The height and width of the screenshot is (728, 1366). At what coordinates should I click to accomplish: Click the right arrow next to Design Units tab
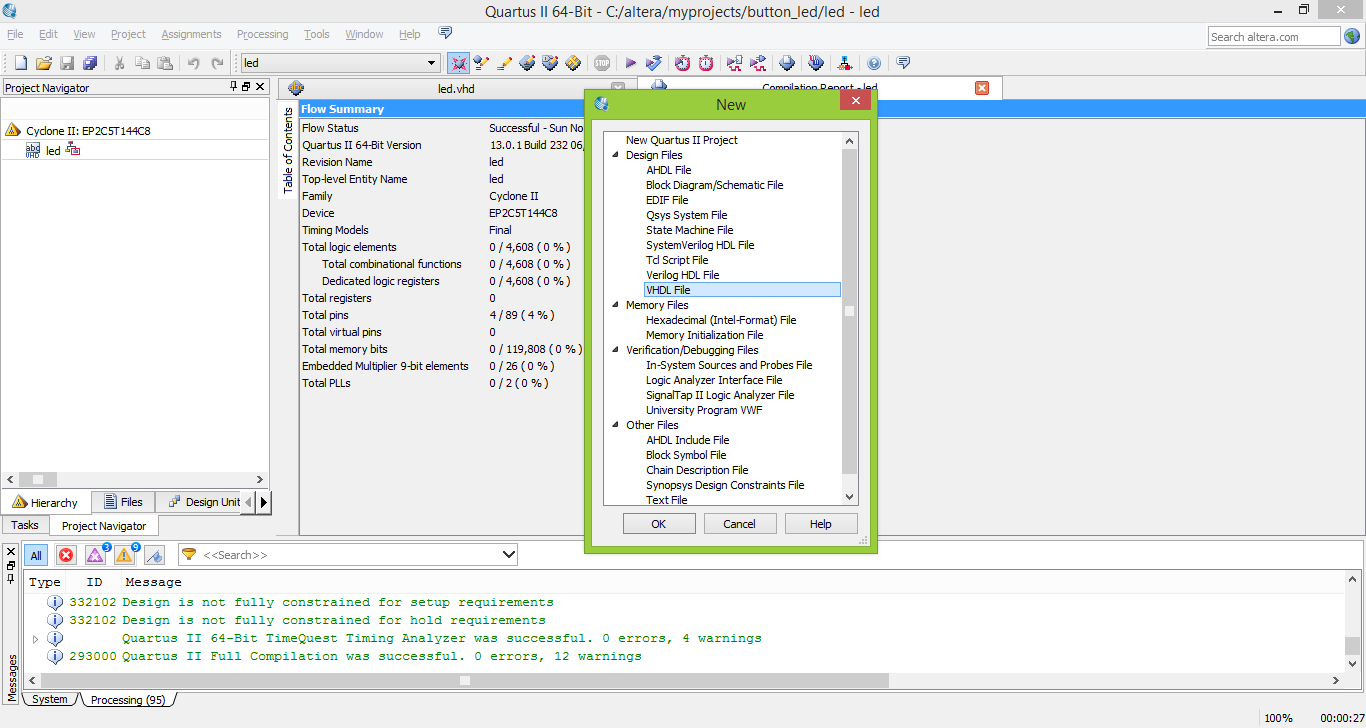point(264,502)
